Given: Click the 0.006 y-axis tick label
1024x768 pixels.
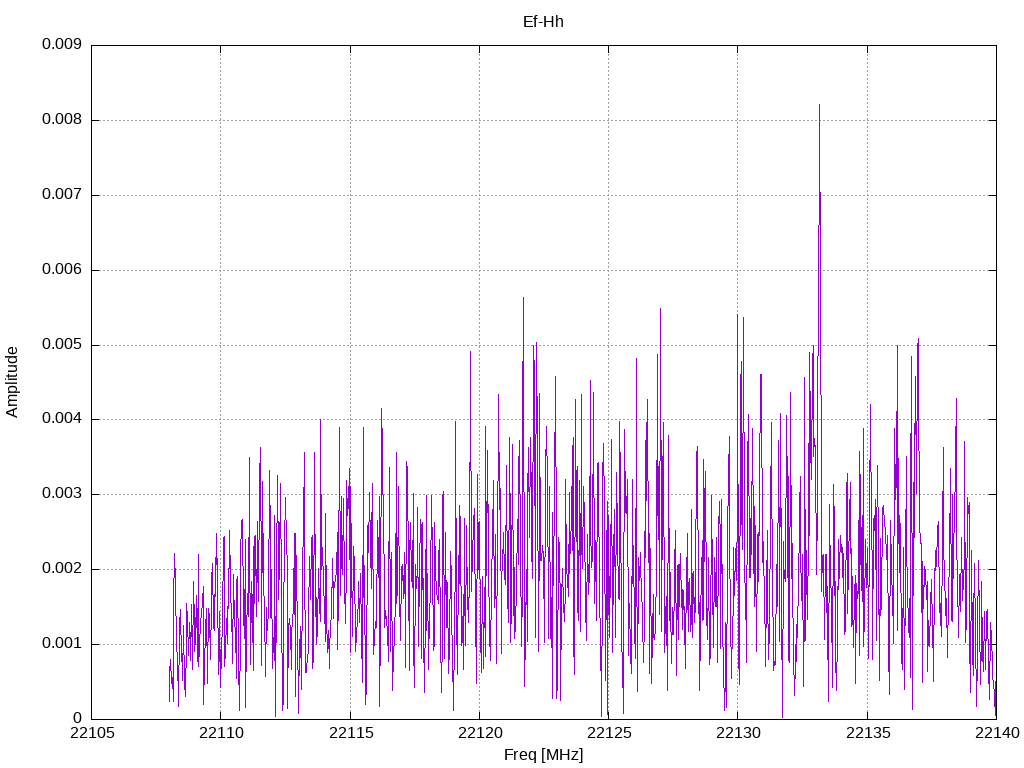Looking at the screenshot, I should point(62,270).
